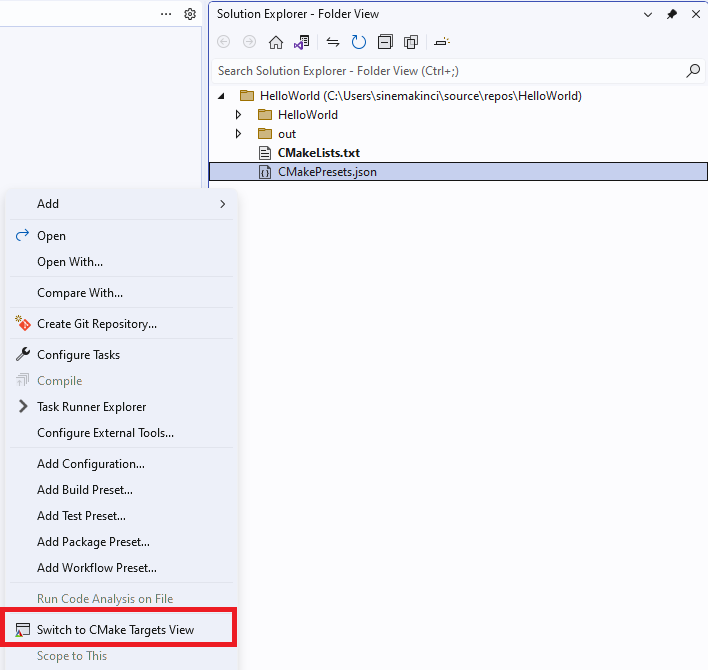Click Add Configuration... menu entry
The image size is (708, 670).
[x=121, y=464]
